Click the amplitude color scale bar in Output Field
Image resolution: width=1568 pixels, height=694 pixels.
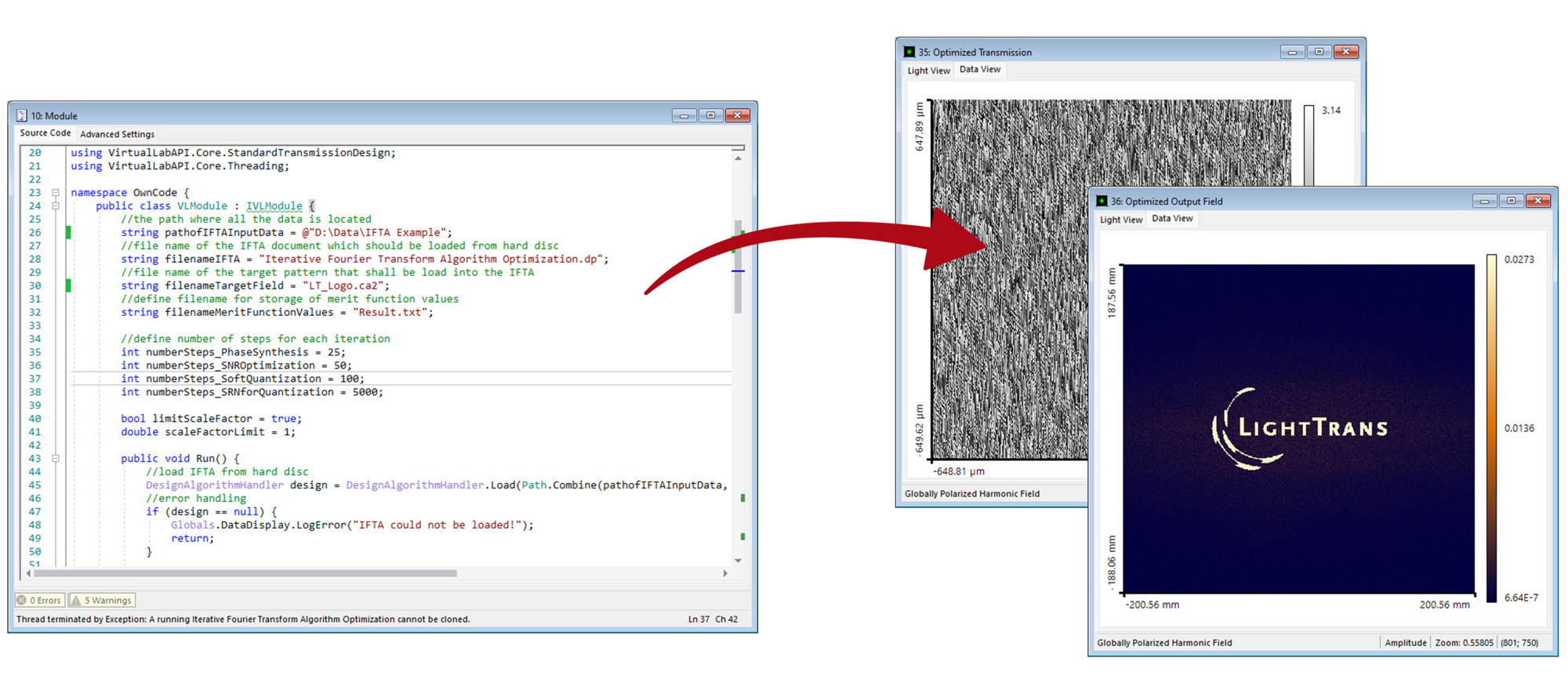pyautogui.click(x=1491, y=428)
